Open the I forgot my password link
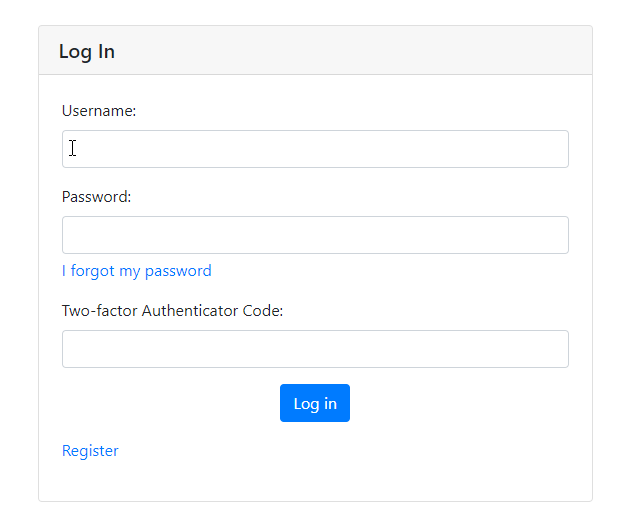This screenshot has width=634, height=521. click(x=137, y=271)
